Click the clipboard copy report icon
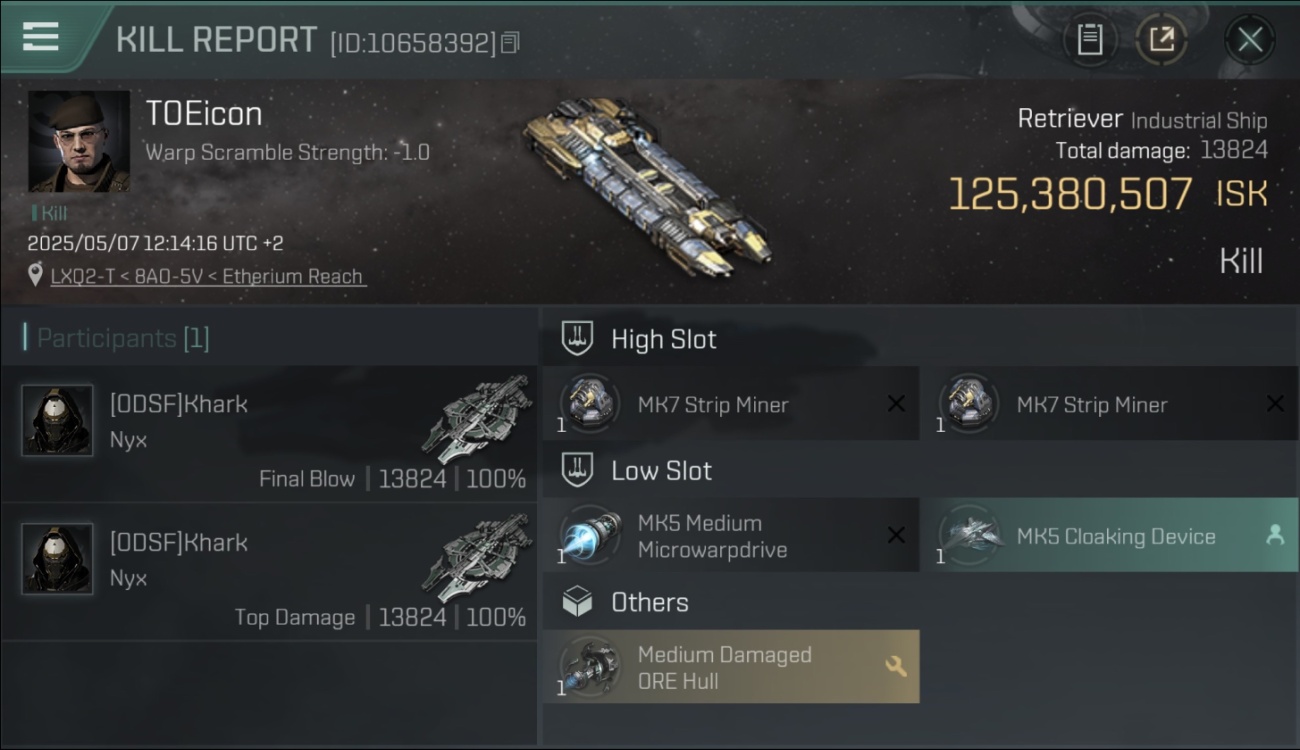 coord(1089,40)
